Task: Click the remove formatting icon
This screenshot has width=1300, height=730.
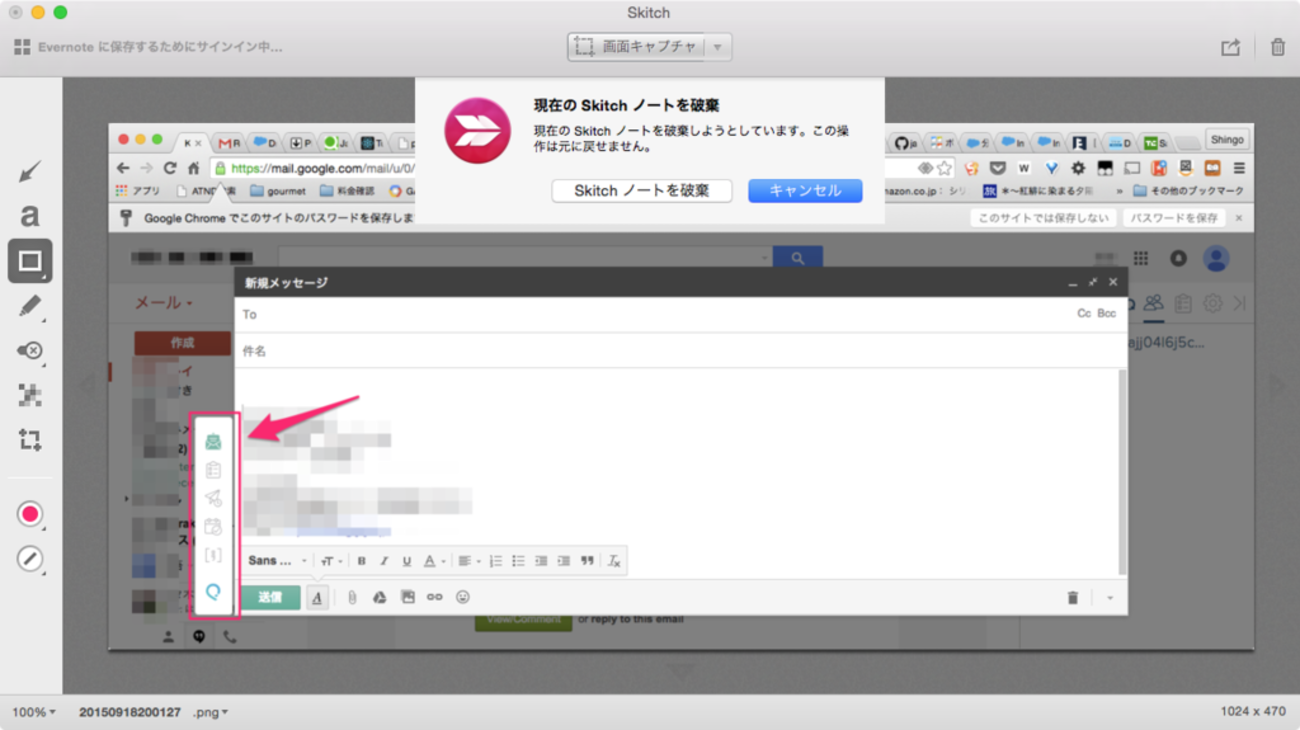Action: [614, 561]
